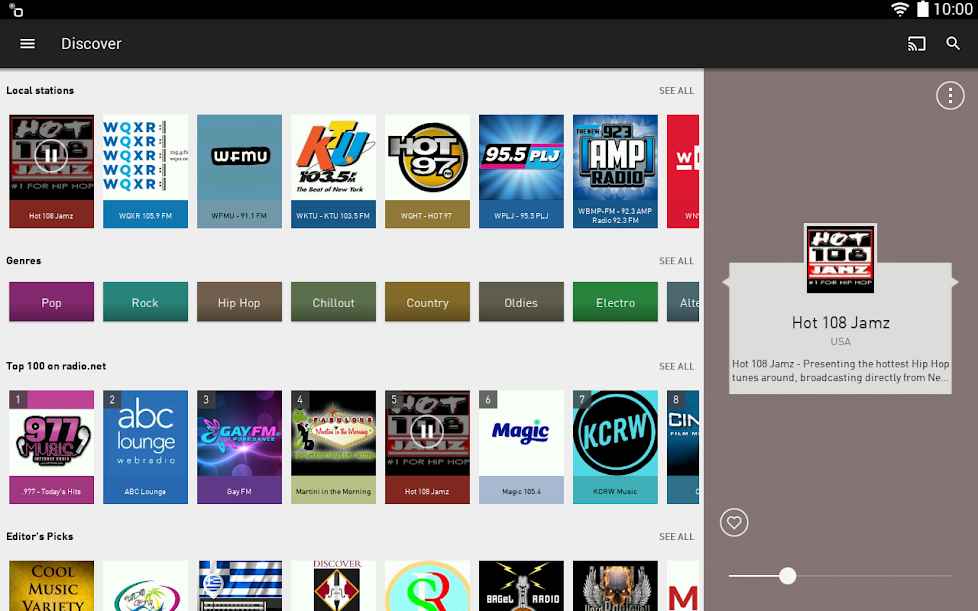This screenshot has width=978, height=611.
Task: Tap the Wi-Fi status icon
Action: (900, 9)
